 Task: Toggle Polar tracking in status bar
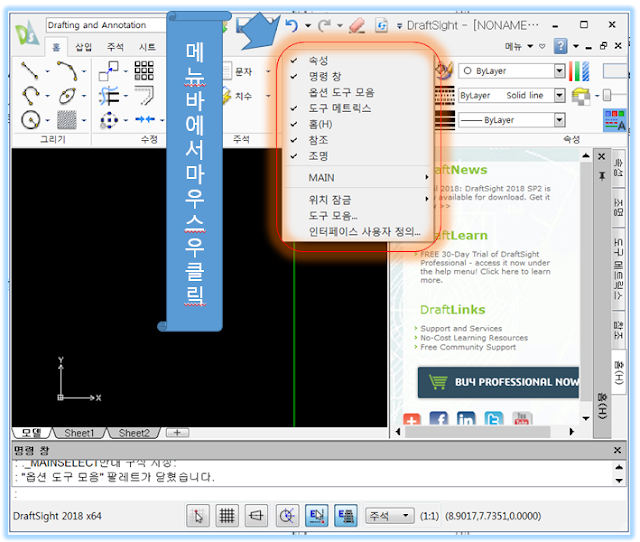[287, 515]
